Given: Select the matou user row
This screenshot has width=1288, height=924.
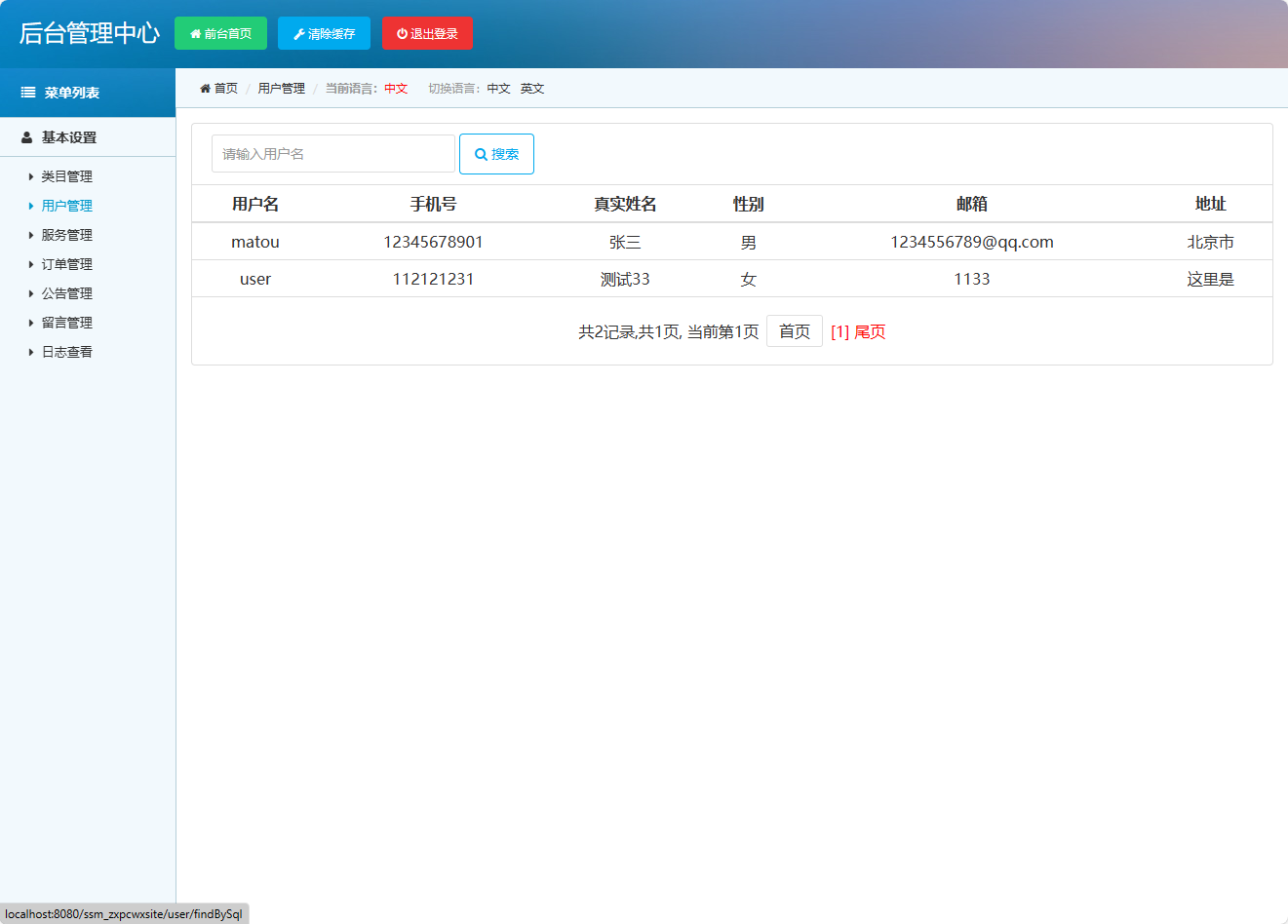Looking at the screenshot, I should coord(585,242).
